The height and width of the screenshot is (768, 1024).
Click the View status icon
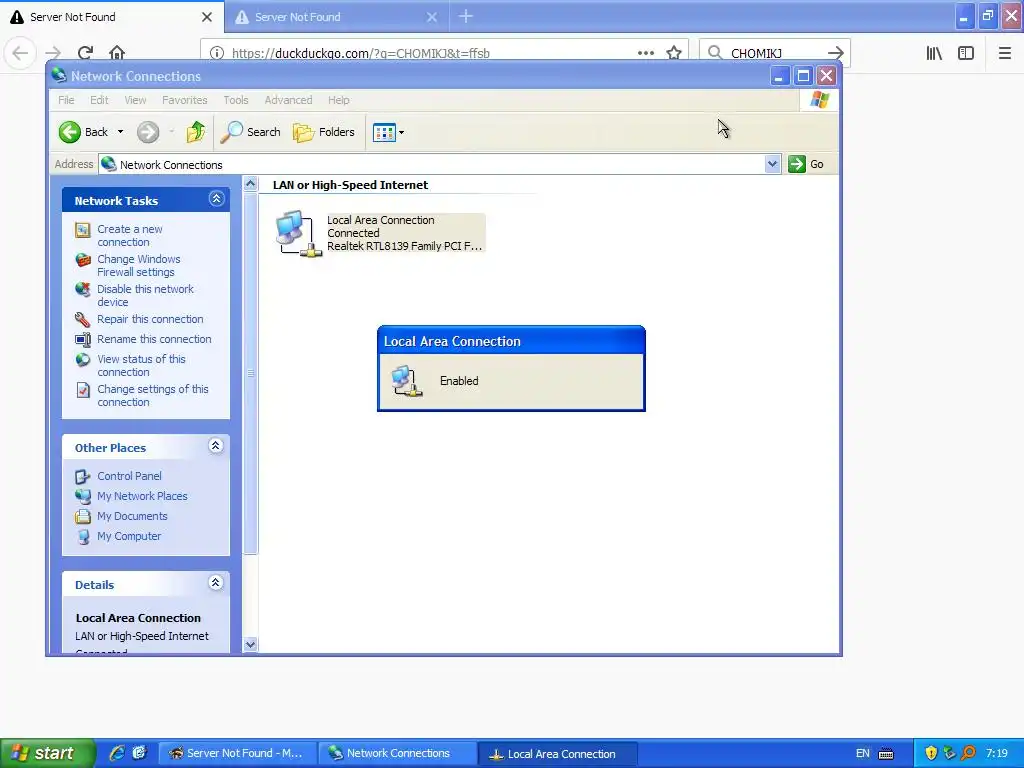point(83,360)
